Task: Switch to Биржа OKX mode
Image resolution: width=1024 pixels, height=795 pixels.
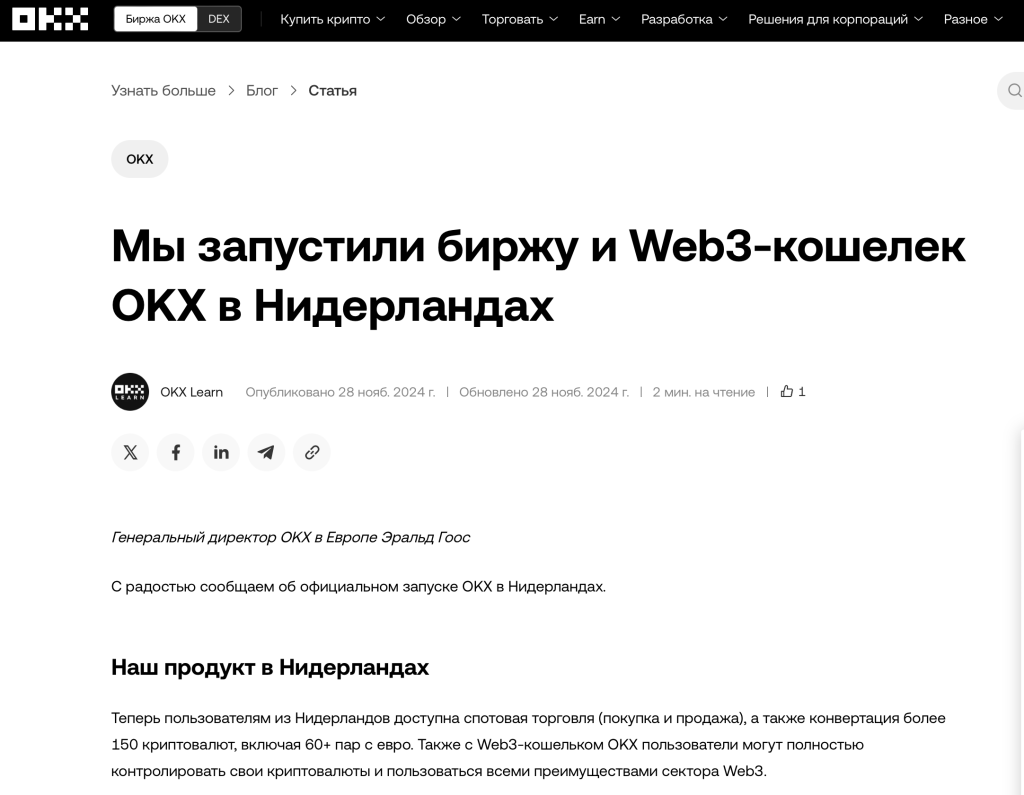Action: [155, 19]
